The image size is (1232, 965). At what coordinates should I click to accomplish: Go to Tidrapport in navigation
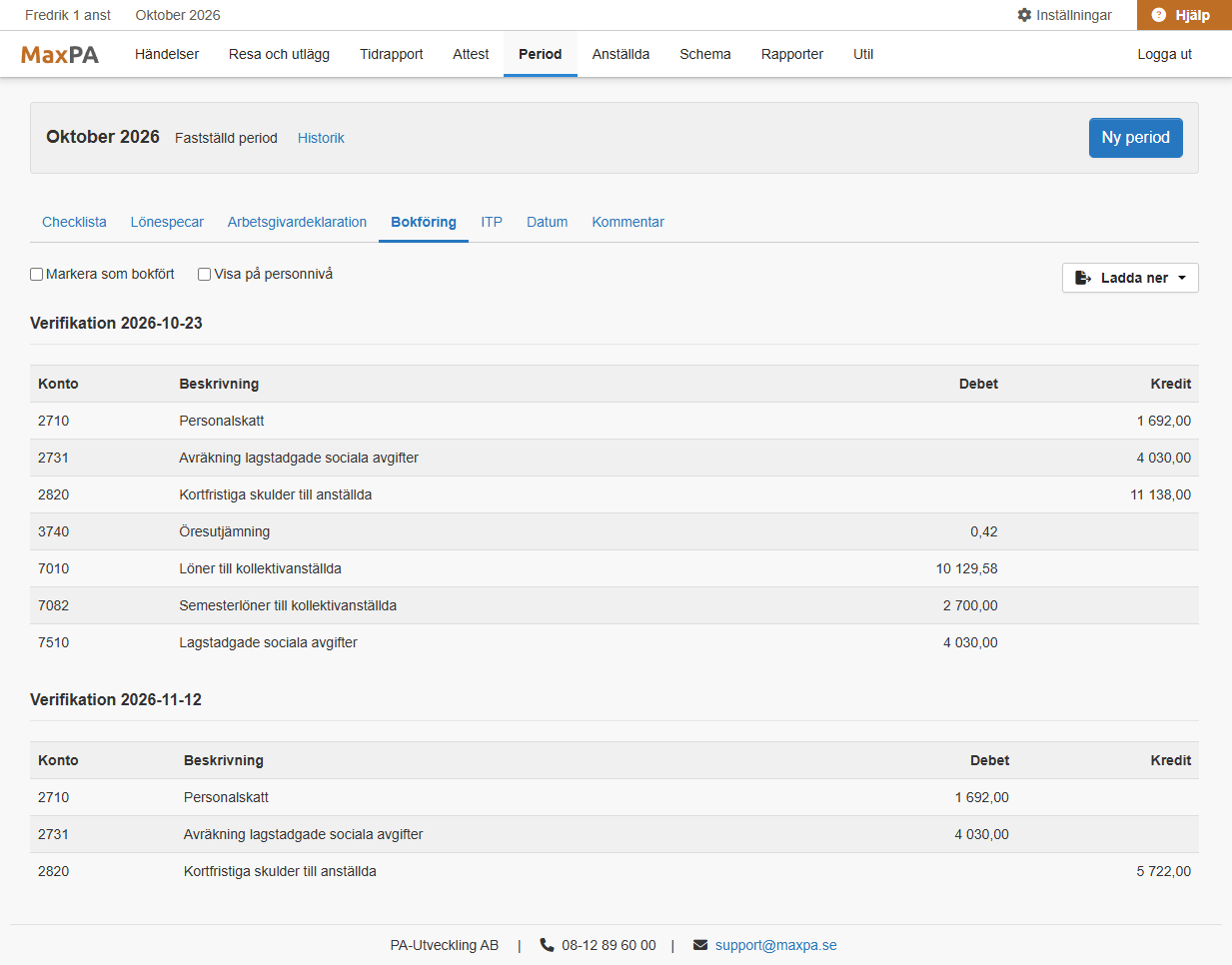tap(392, 54)
